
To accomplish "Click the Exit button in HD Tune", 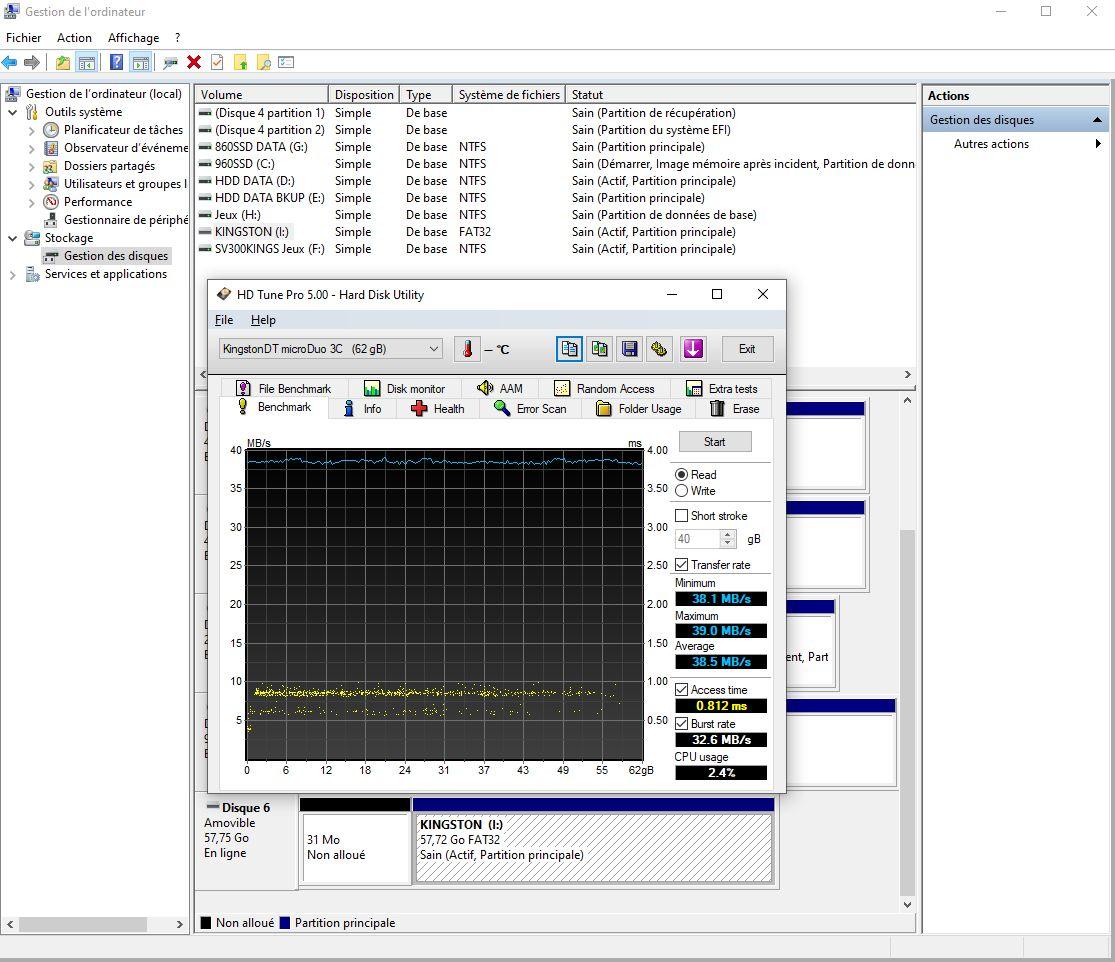I will click(747, 349).
